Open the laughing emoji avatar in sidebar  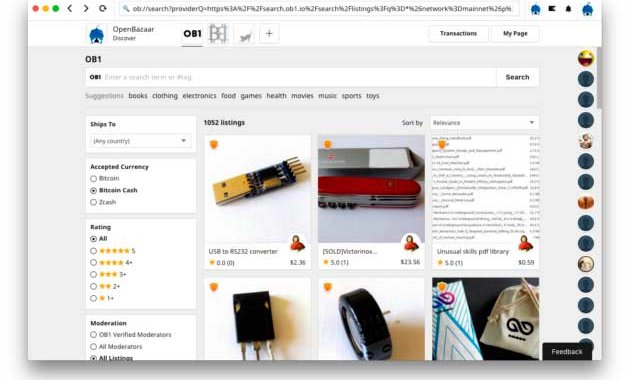(x=586, y=58)
